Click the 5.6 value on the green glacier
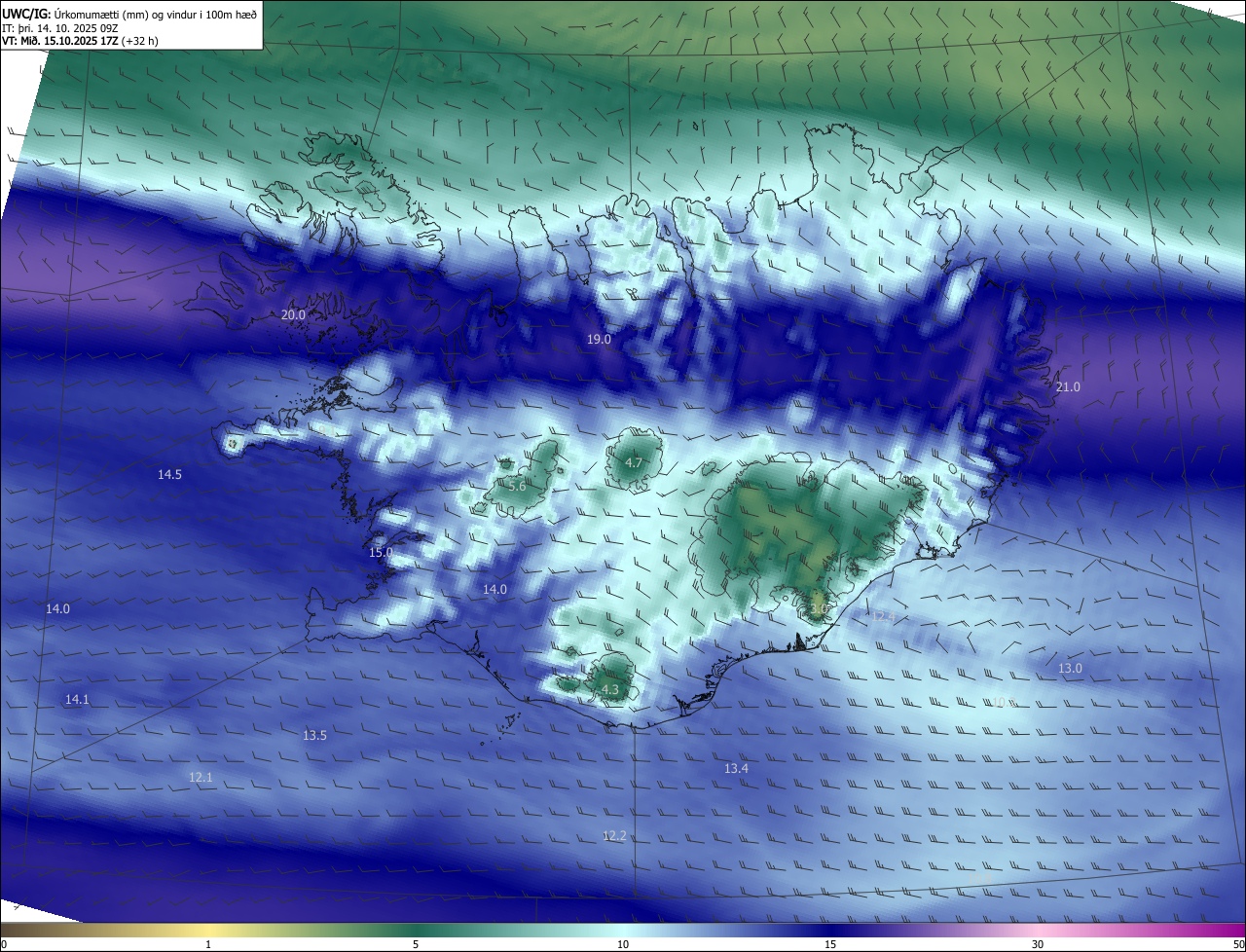Image resolution: width=1246 pixels, height=952 pixels. [x=517, y=485]
